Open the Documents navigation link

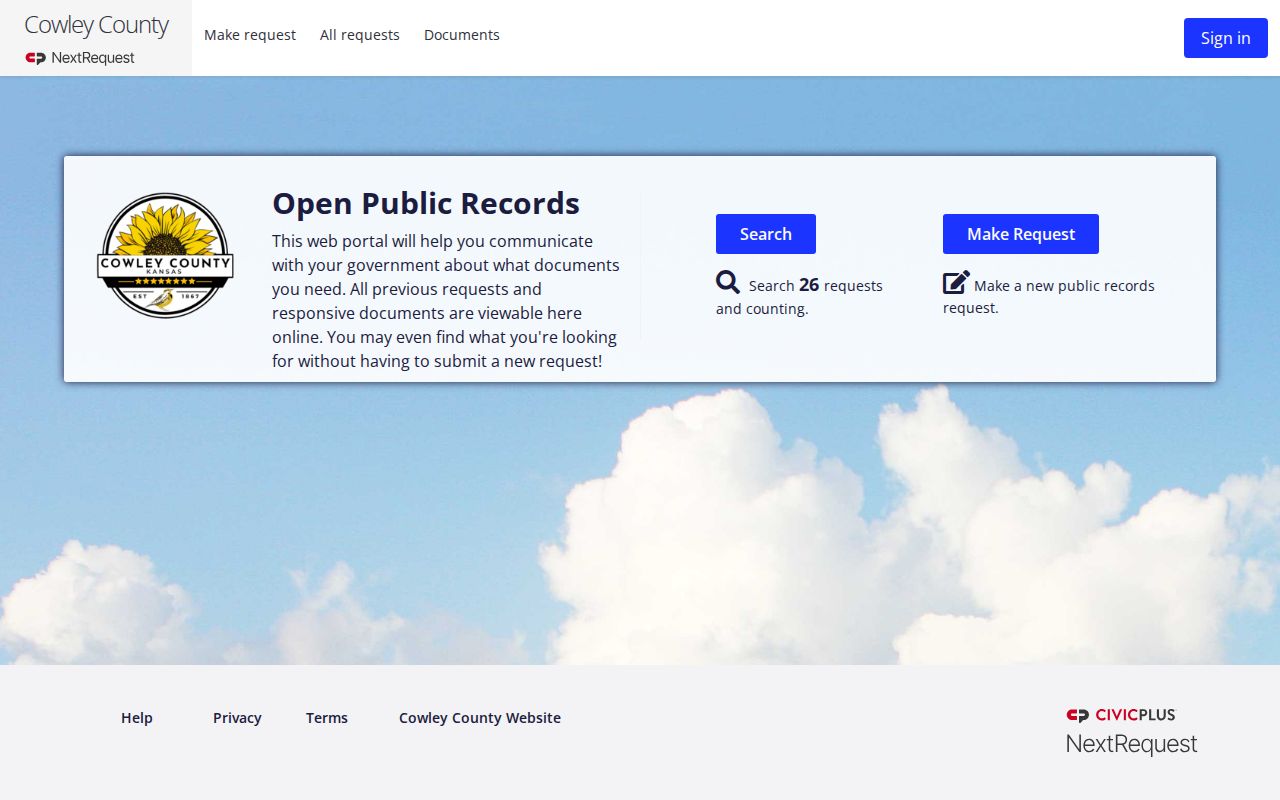point(462,35)
